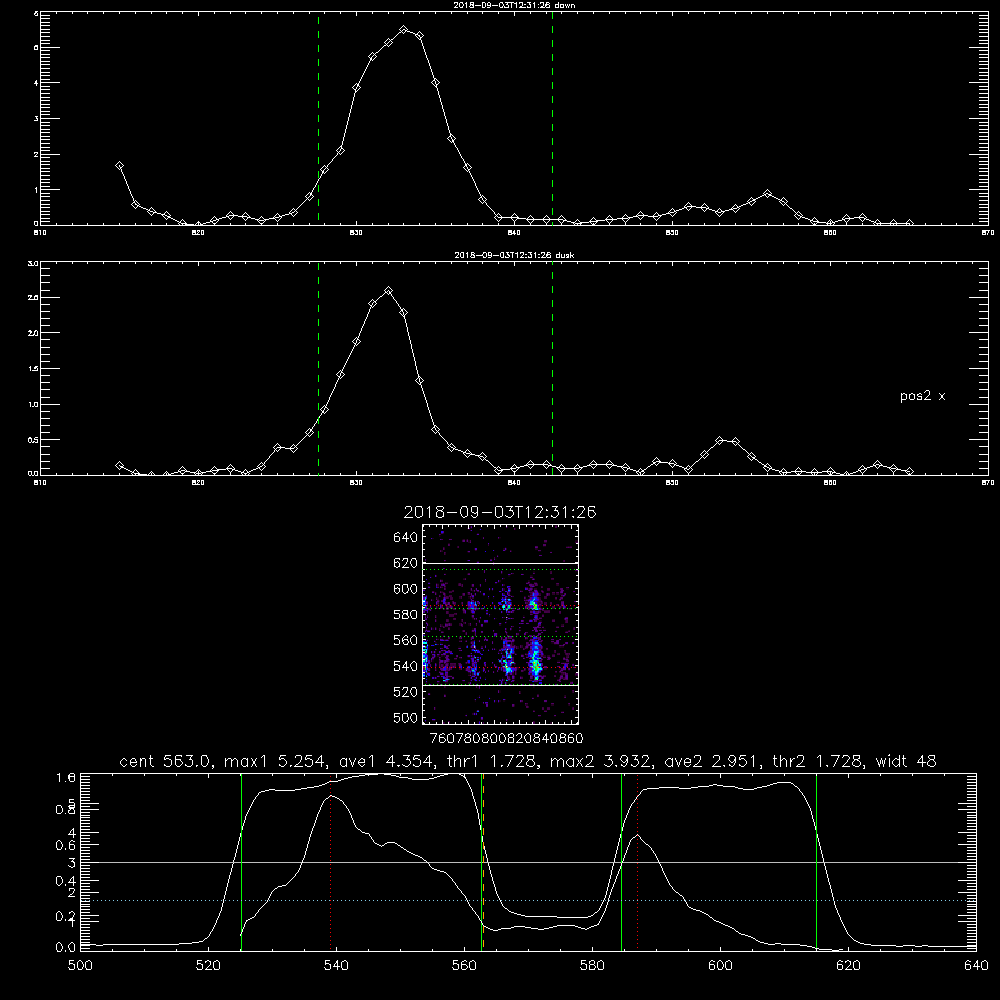Screen dimensions: 1000x1000
Task: Click the "580" label on bottom plot x-axis
Action: coord(592,966)
